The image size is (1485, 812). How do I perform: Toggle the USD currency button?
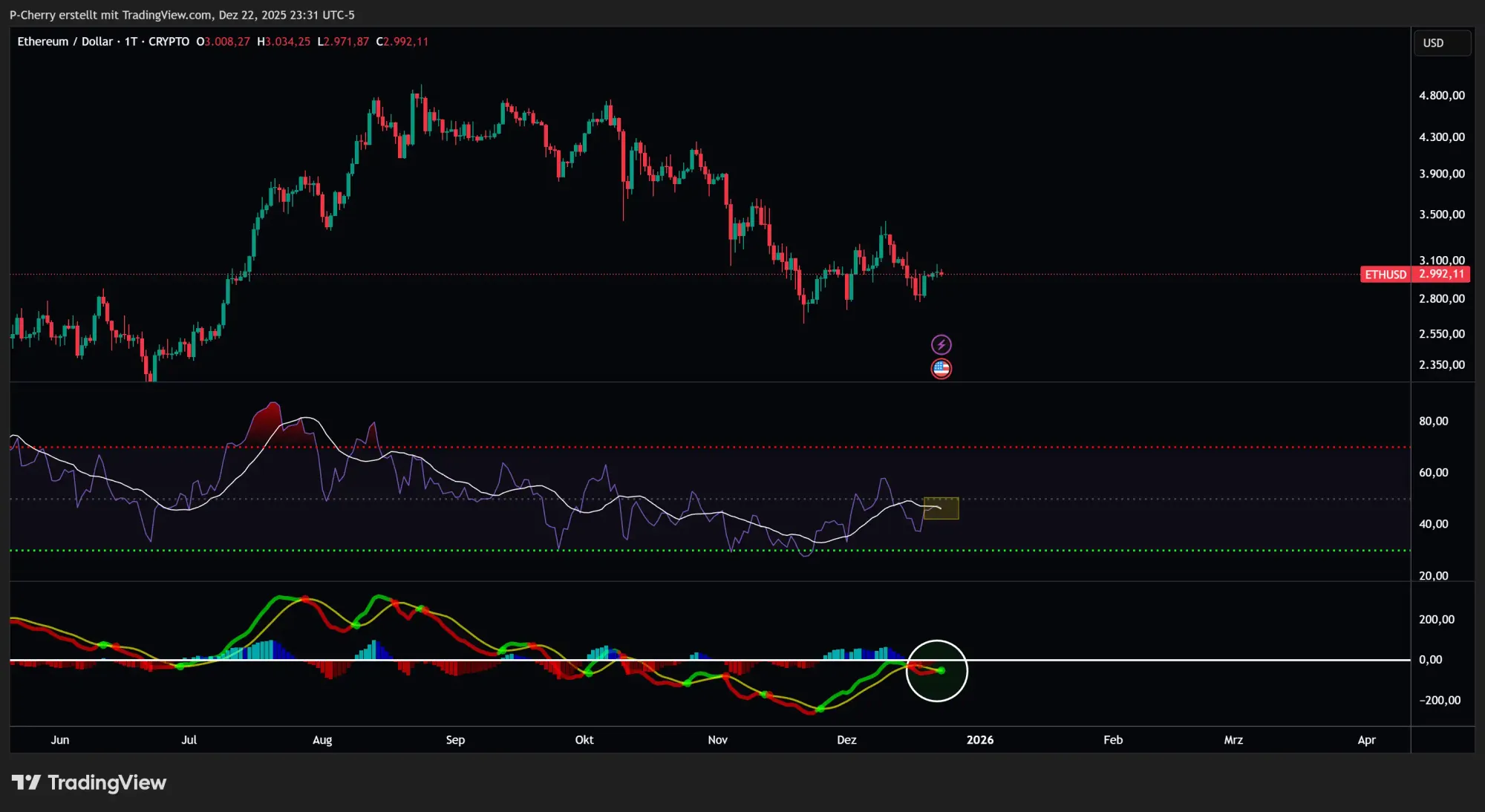pyautogui.click(x=1441, y=42)
